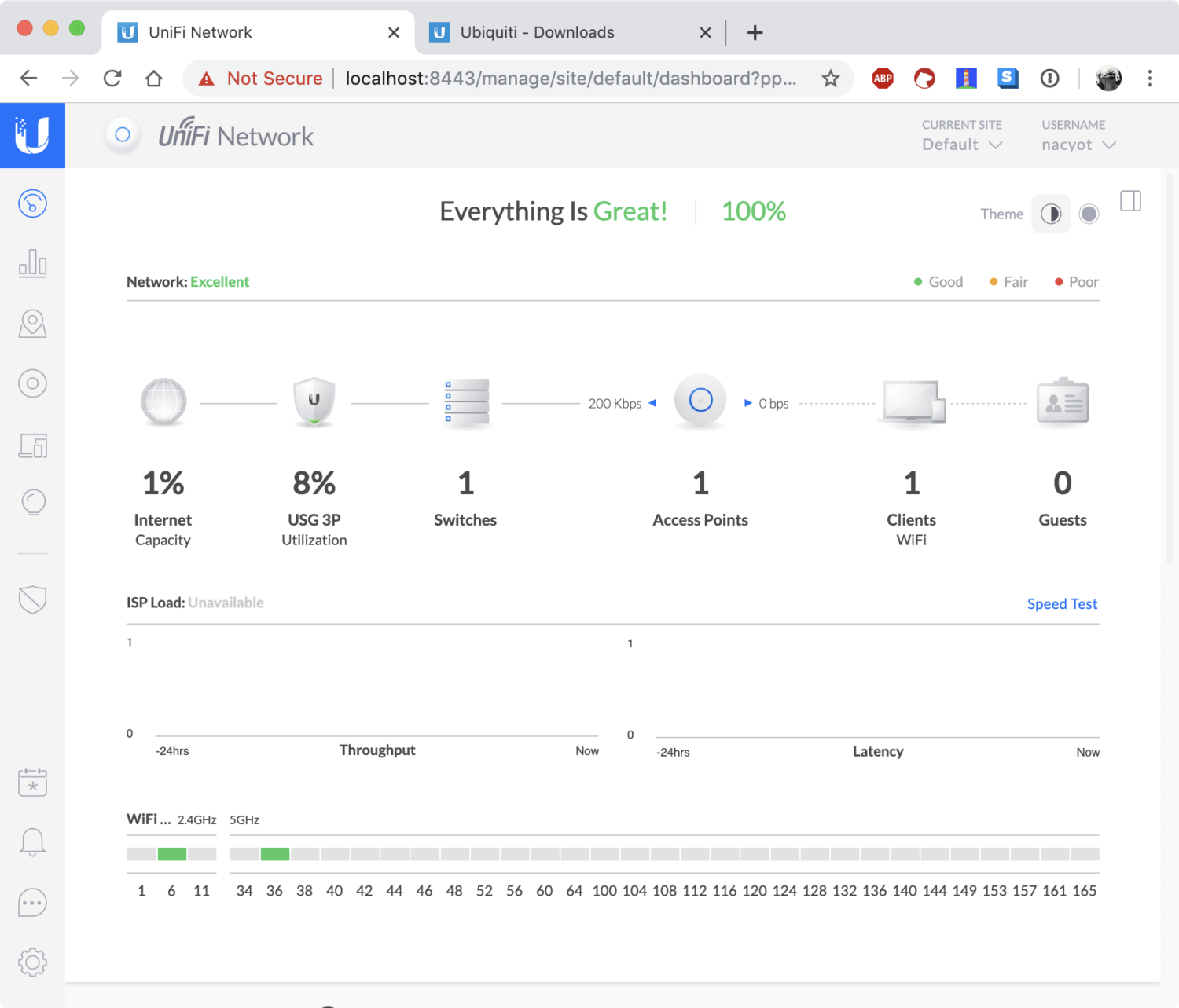Expand the Current Site Default dropdown
Viewport: 1179px width, 1008px height.
click(962, 145)
